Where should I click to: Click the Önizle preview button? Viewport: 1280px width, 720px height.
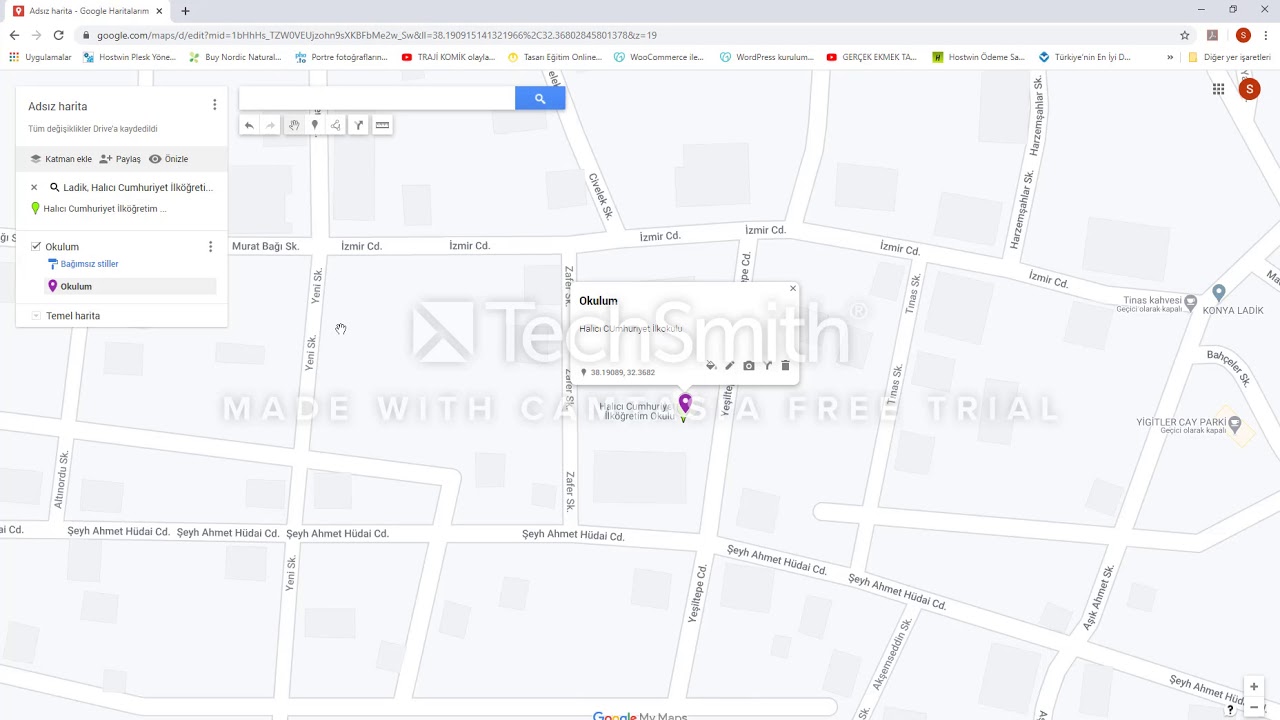(x=168, y=159)
